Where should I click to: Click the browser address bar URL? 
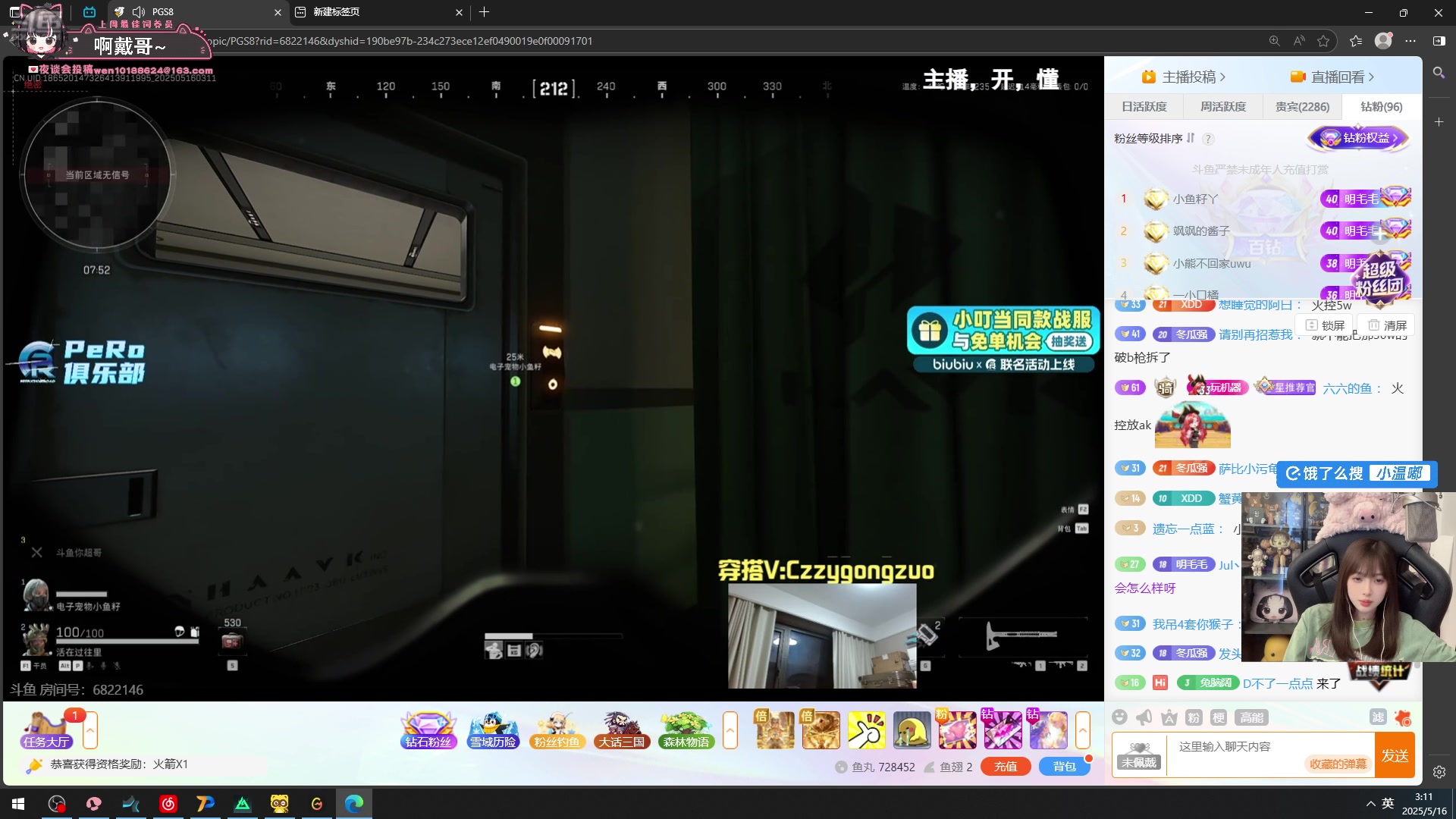coord(728,41)
